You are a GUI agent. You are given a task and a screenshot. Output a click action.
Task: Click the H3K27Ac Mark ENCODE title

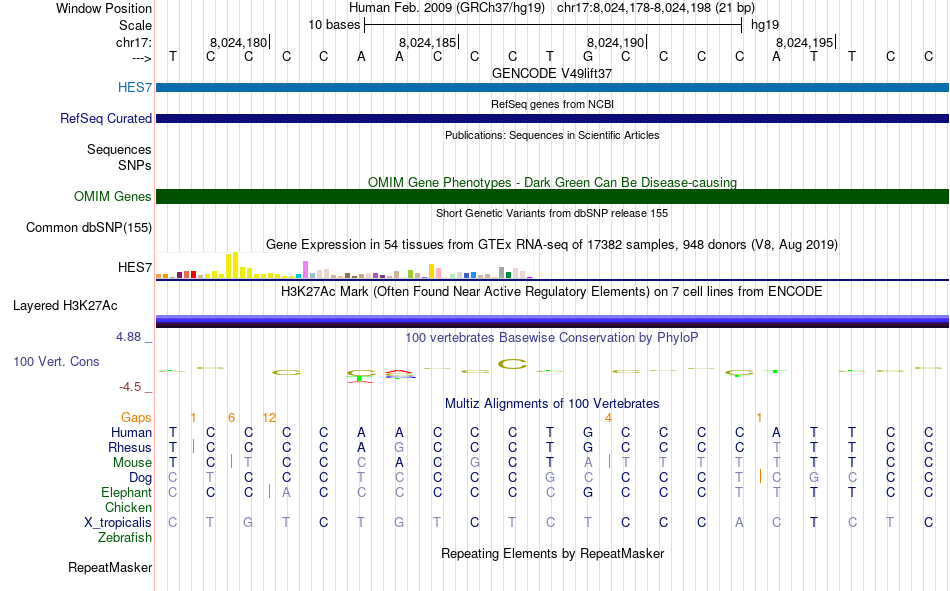[552, 292]
